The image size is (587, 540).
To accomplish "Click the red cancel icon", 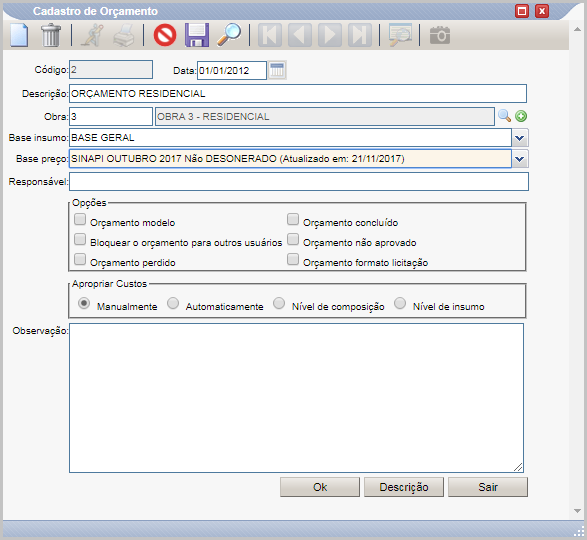I will [x=165, y=35].
